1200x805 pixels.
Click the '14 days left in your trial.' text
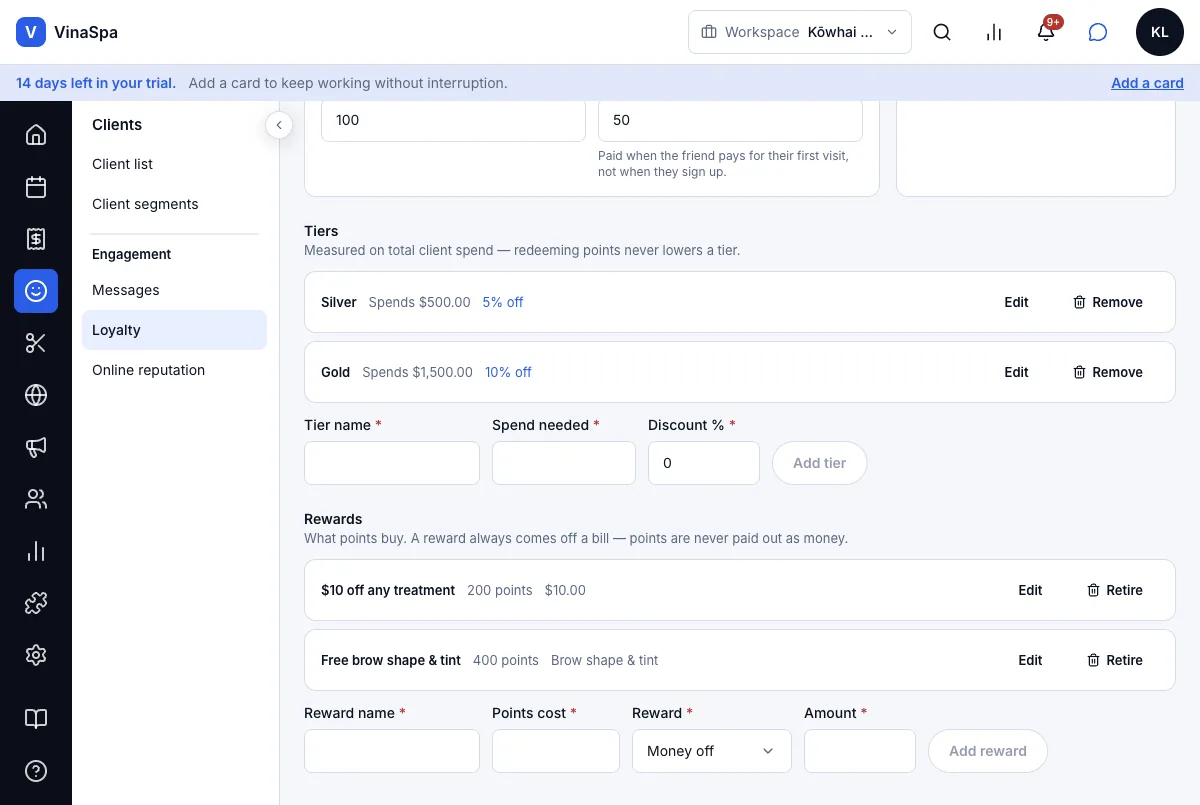coord(96,83)
